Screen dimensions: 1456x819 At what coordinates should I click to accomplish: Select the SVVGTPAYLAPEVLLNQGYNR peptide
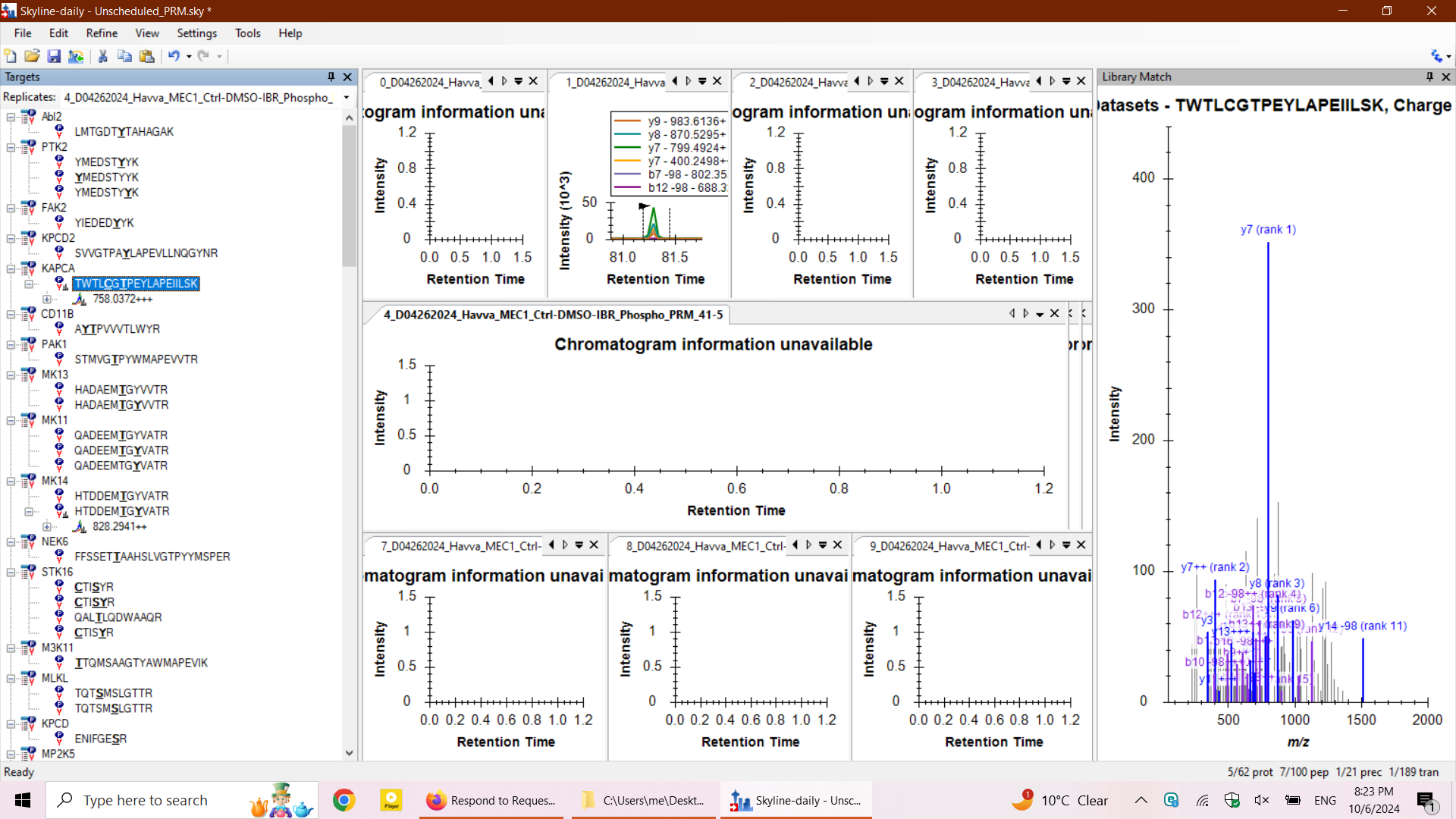[146, 253]
